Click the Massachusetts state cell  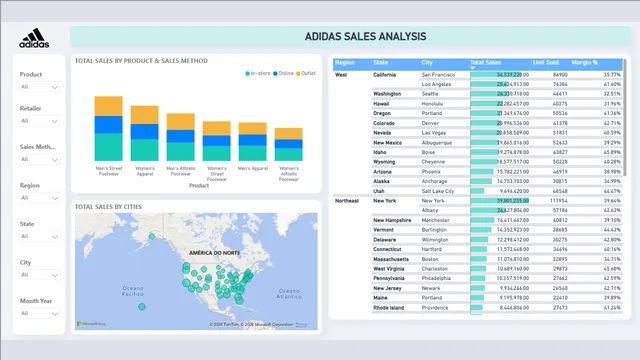pyautogui.click(x=391, y=259)
